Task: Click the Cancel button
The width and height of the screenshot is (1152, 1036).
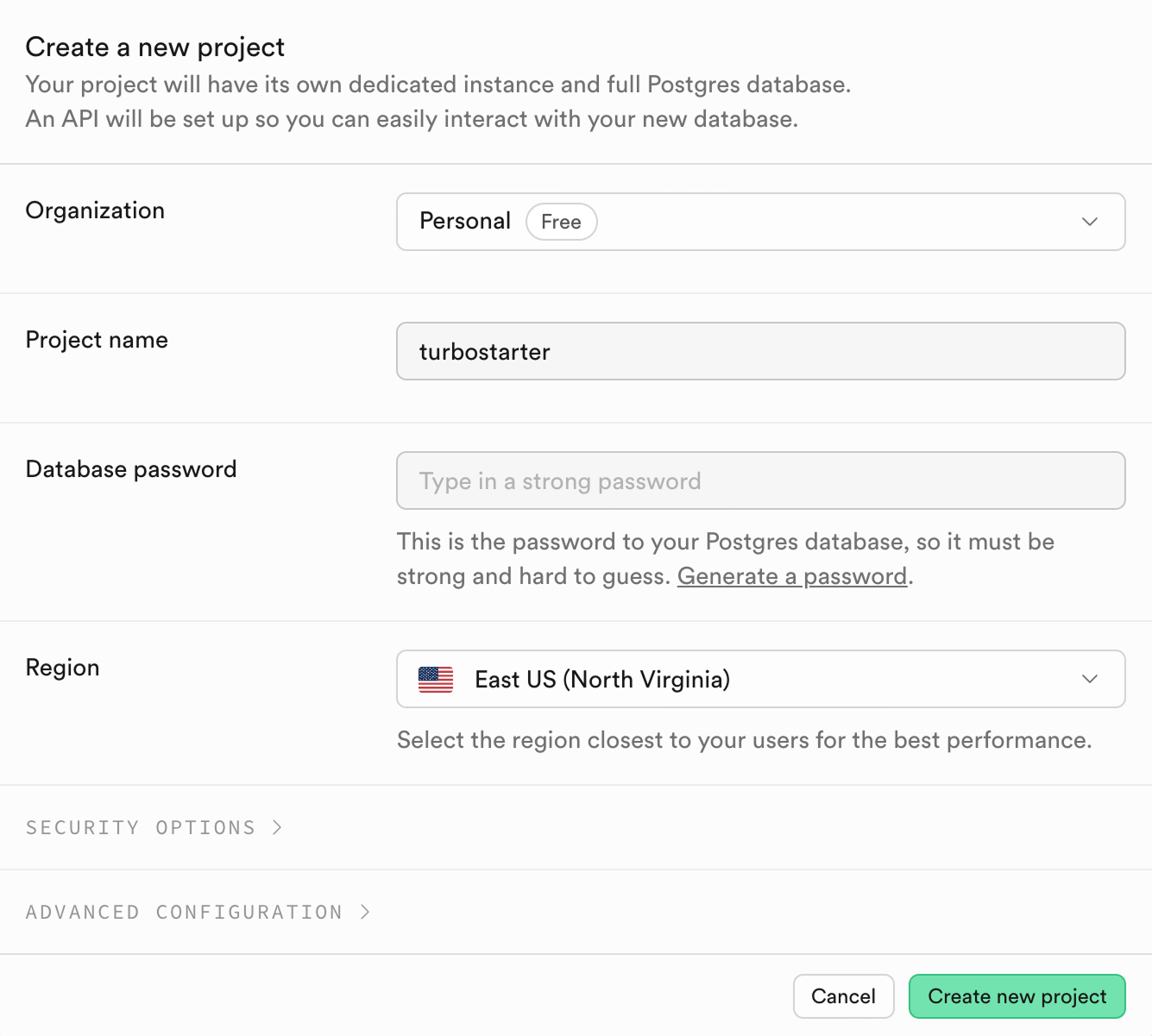Action: (x=843, y=996)
